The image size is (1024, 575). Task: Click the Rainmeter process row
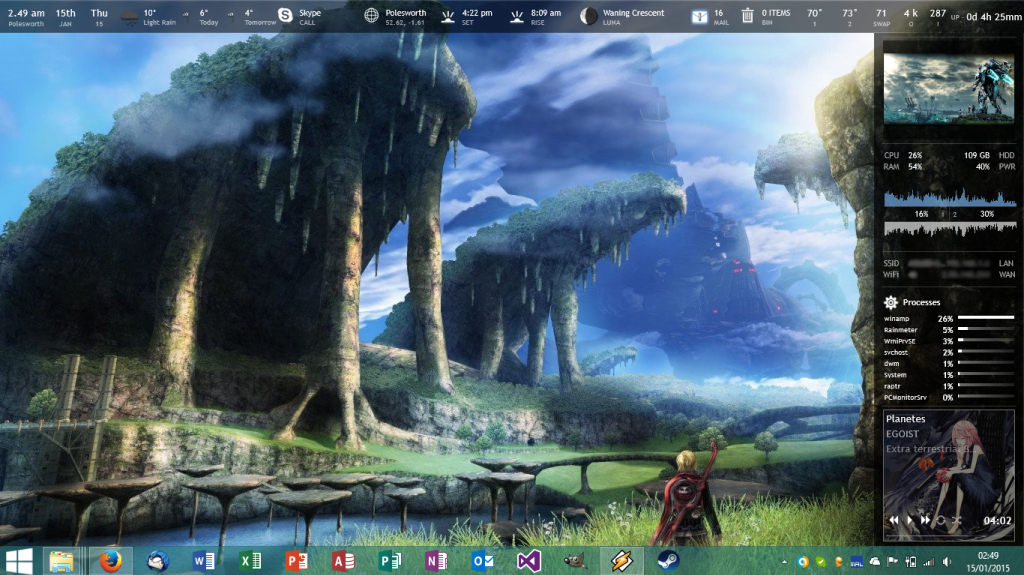coord(949,330)
